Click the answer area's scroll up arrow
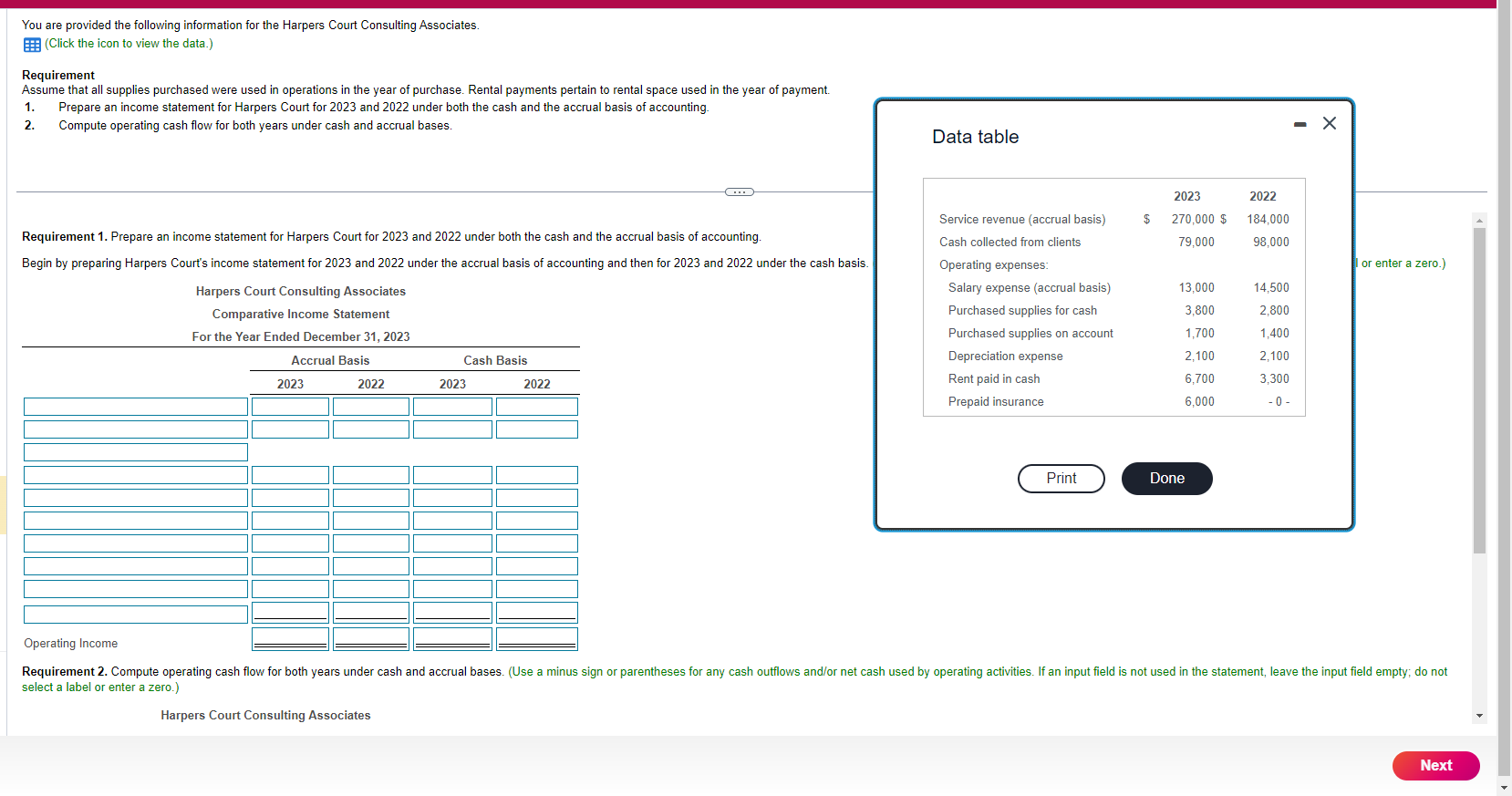The height and width of the screenshot is (796, 1512). click(x=1479, y=221)
